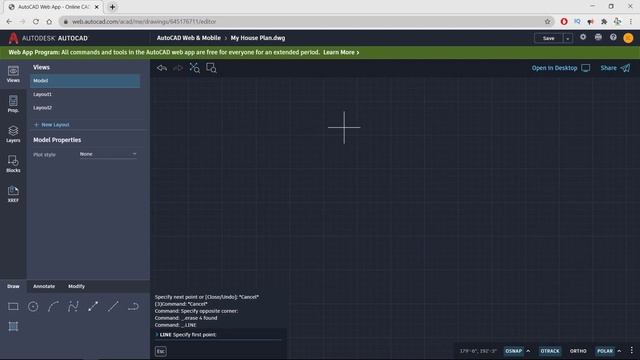Open the Opera browser extension icon
This screenshot has height=360, width=640.
(x=564, y=22)
